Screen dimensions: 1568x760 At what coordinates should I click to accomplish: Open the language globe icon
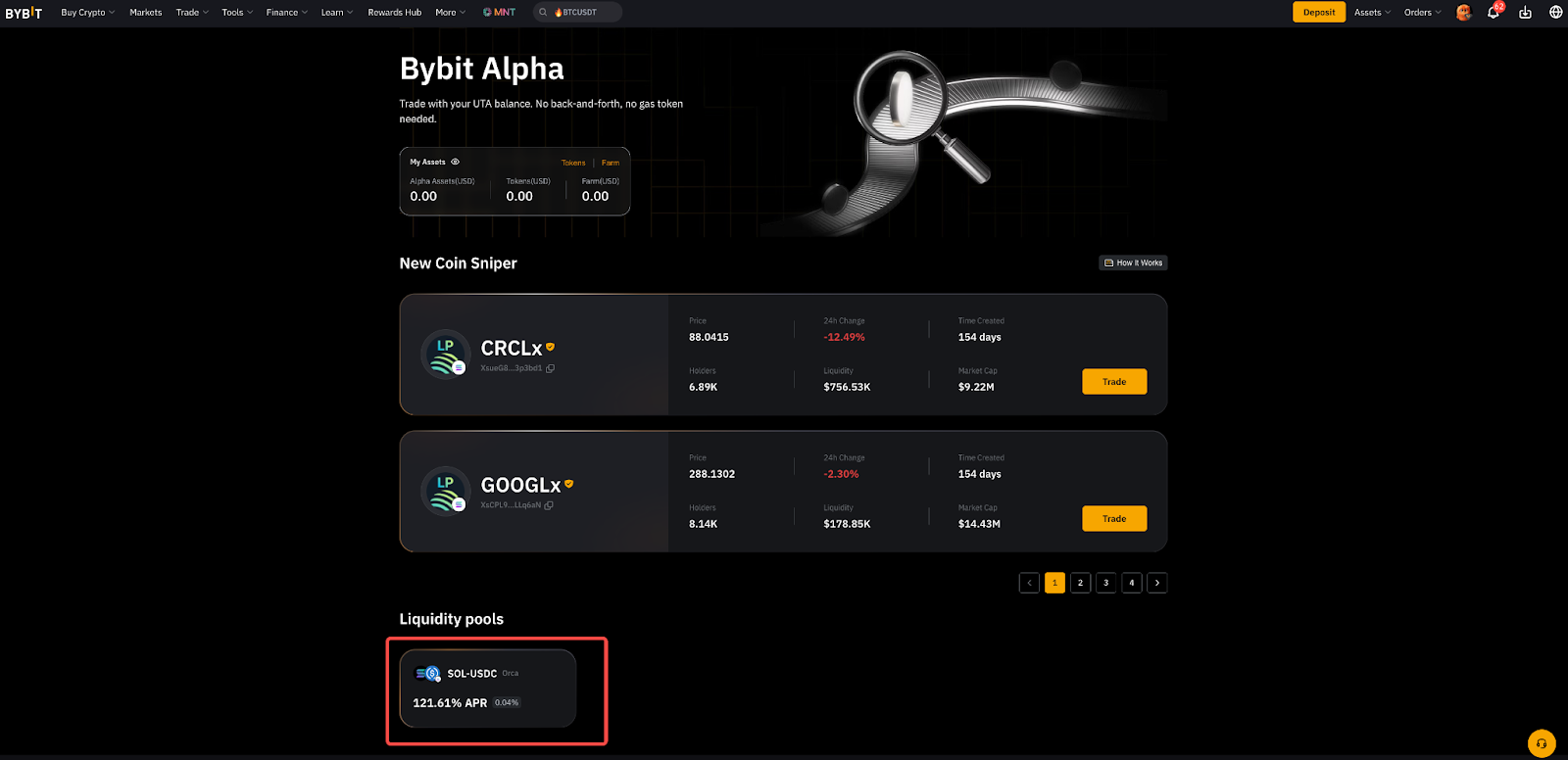click(x=1555, y=13)
